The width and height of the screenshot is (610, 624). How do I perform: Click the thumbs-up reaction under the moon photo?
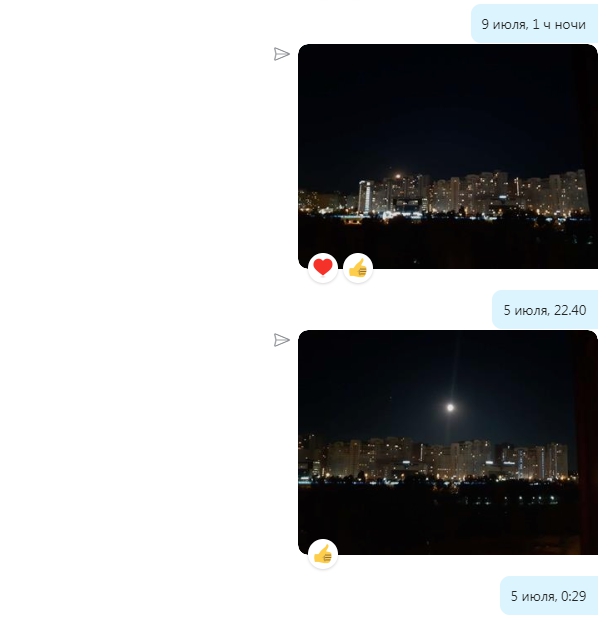(x=323, y=554)
